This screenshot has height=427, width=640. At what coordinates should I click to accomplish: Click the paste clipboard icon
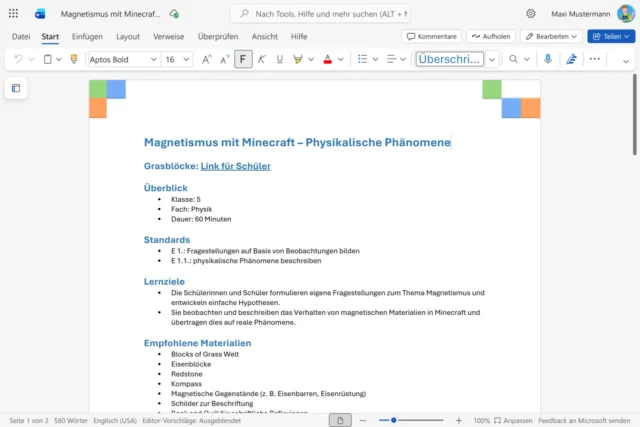(48, 60)
